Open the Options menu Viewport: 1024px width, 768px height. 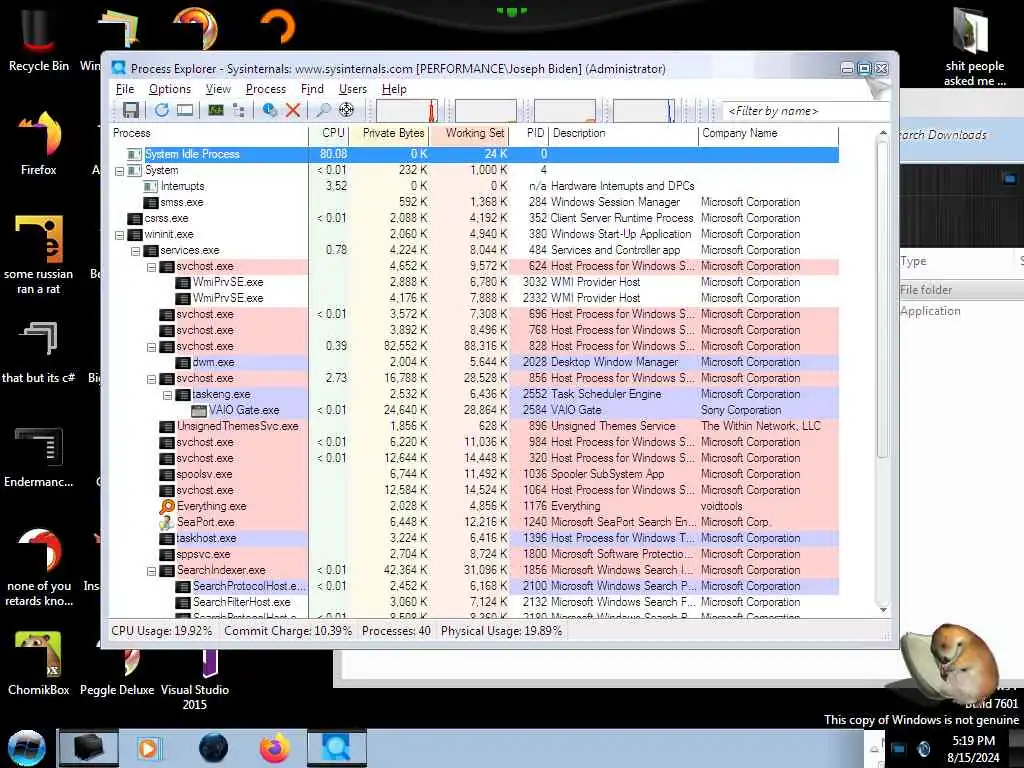(x=170, y=89)
